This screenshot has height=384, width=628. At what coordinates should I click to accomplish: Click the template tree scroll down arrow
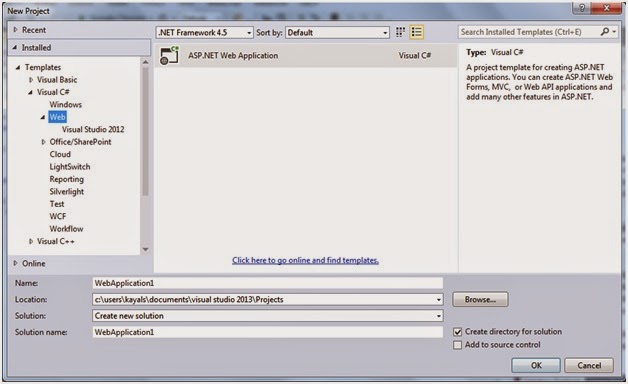pyautogui.click(x=145, y=249)
